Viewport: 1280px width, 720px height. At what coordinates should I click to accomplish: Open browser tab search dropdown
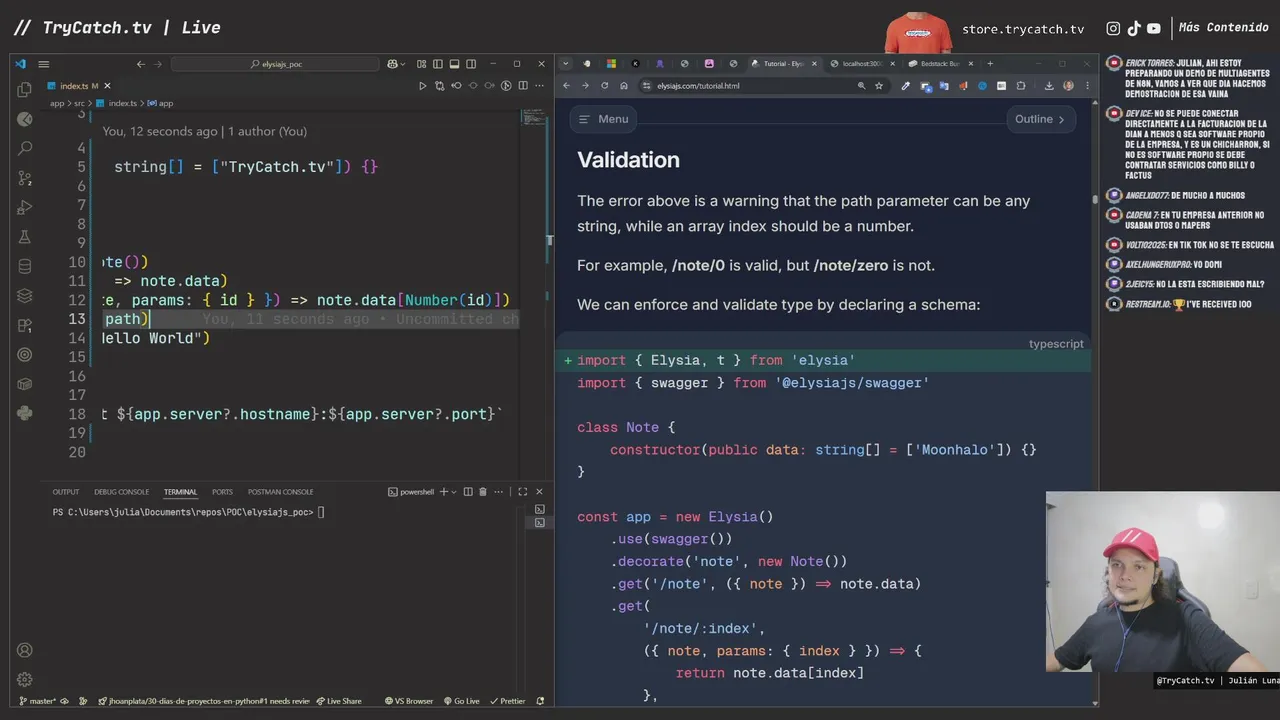(566, 63)
